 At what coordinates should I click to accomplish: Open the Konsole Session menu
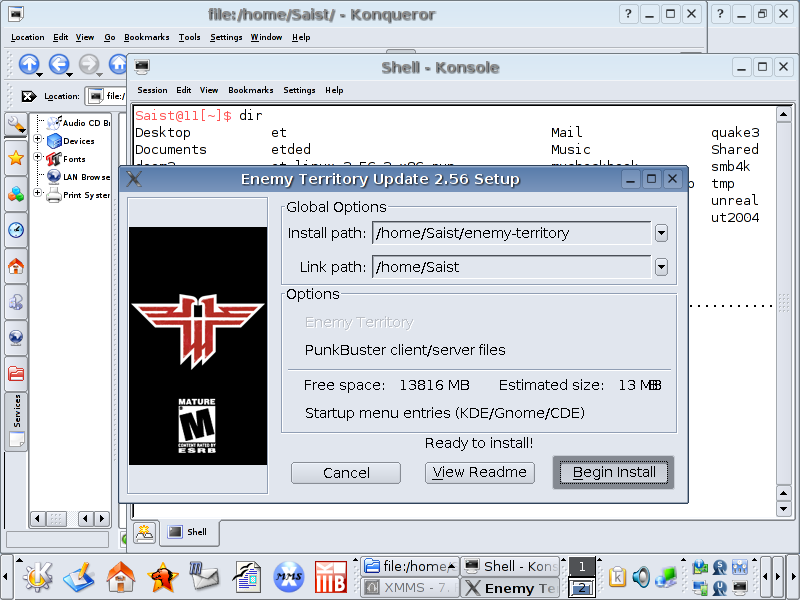point(152,90)
